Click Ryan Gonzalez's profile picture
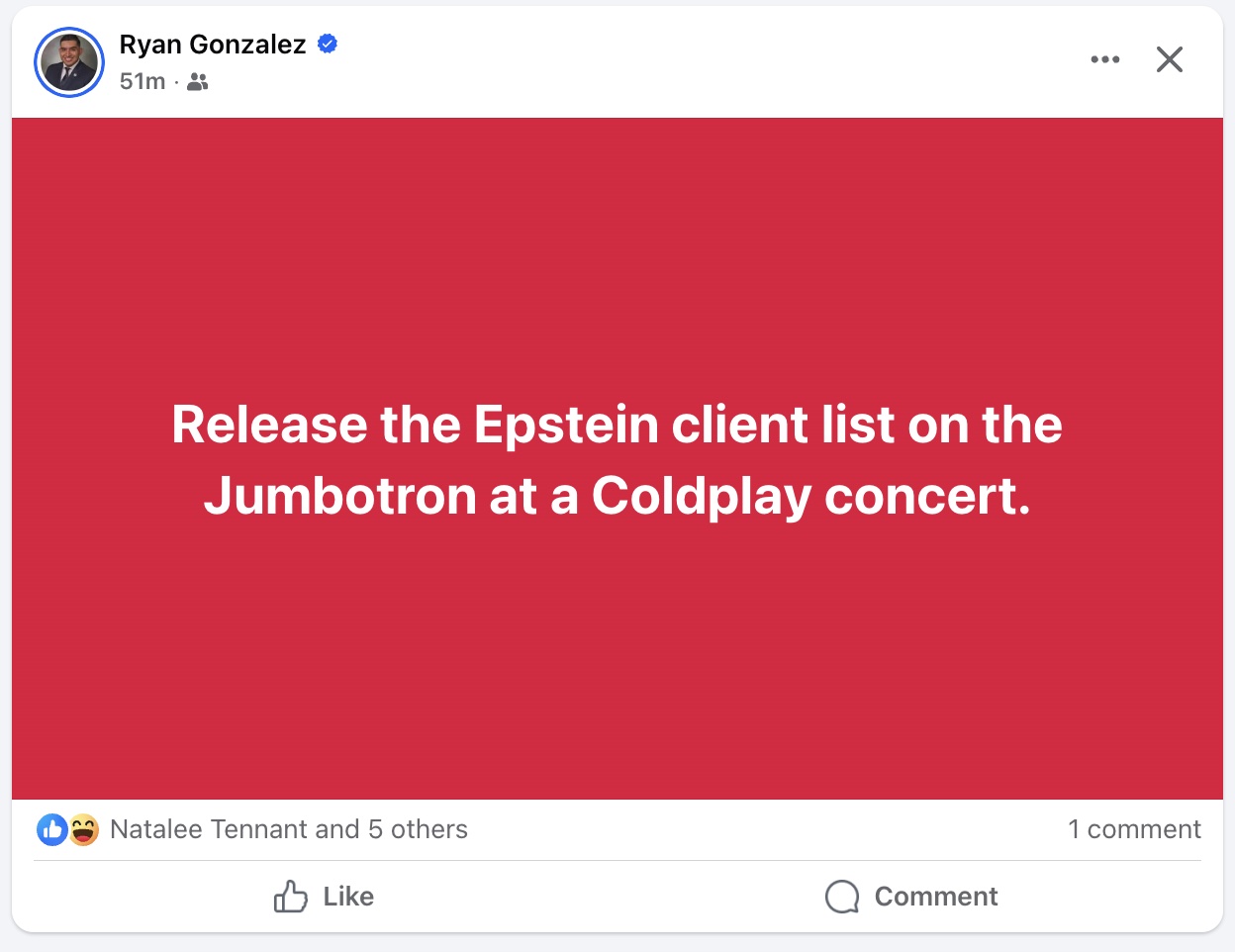The image size is (1235, 952). tap(69, 61)
